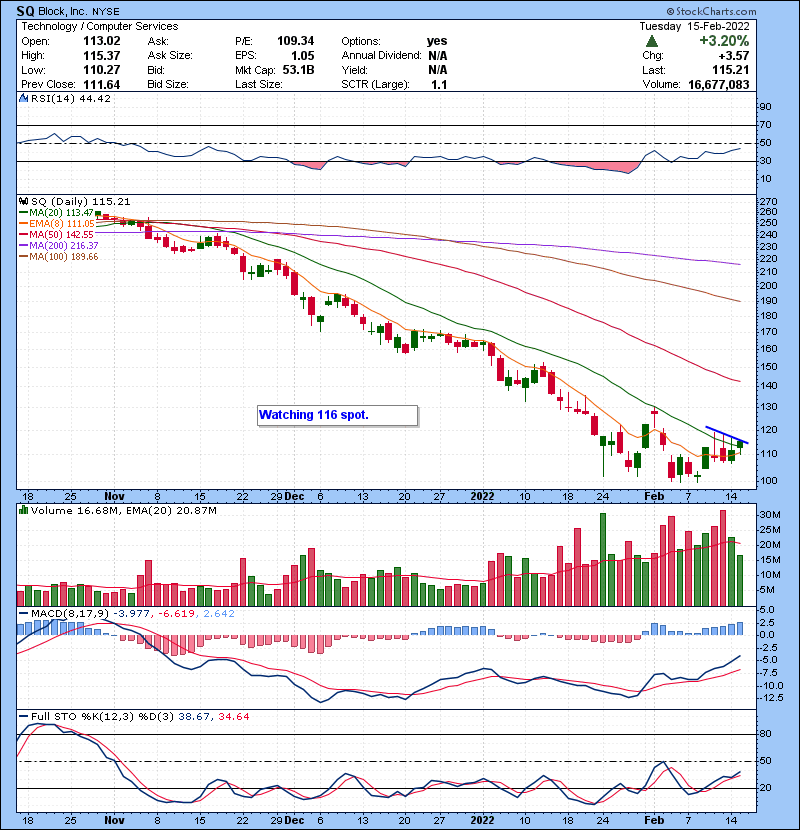Click the volume bars icon beside Volume label

(x=23, y=510)
